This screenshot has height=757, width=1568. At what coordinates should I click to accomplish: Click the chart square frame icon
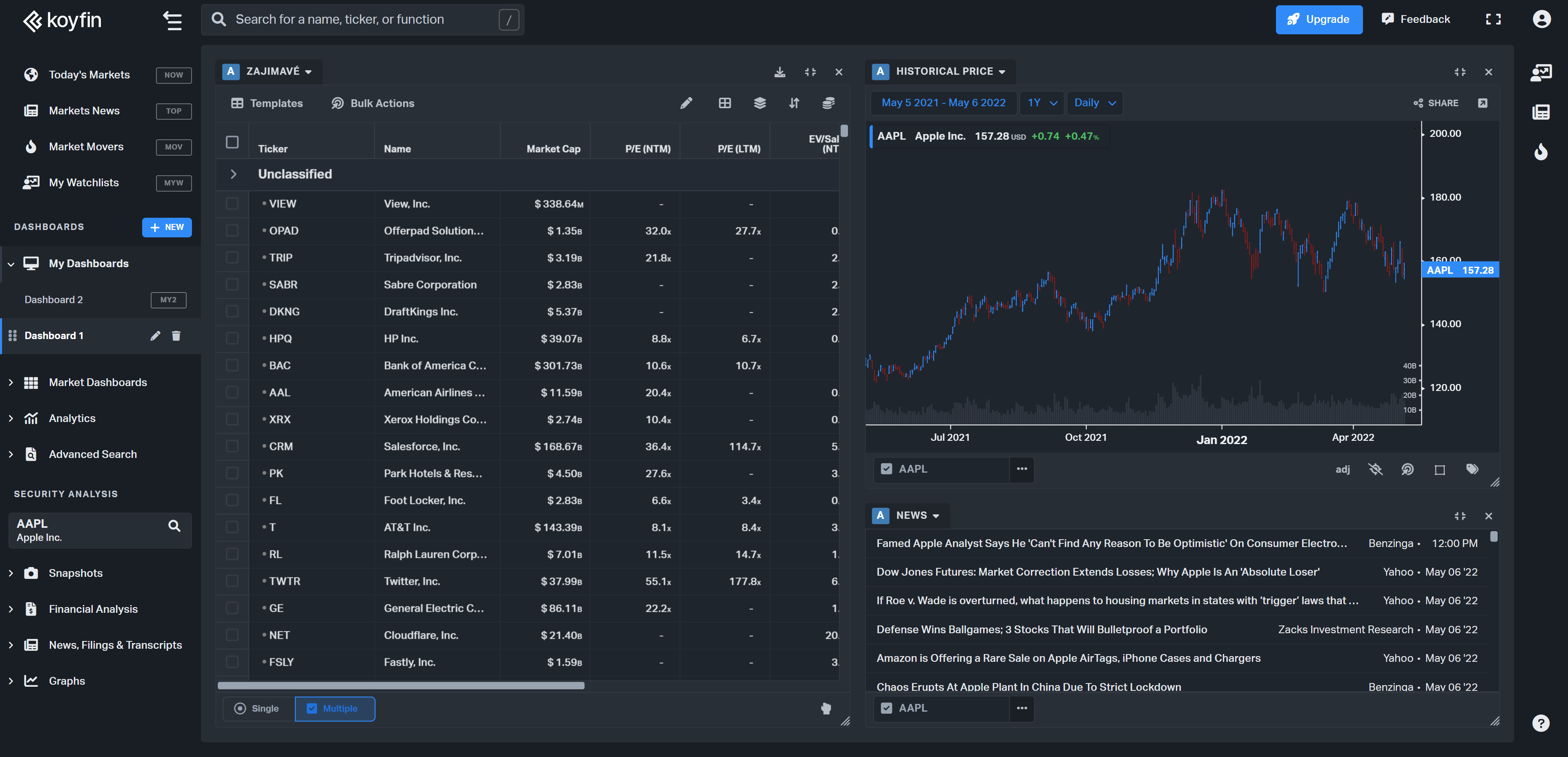point(1439,469)
